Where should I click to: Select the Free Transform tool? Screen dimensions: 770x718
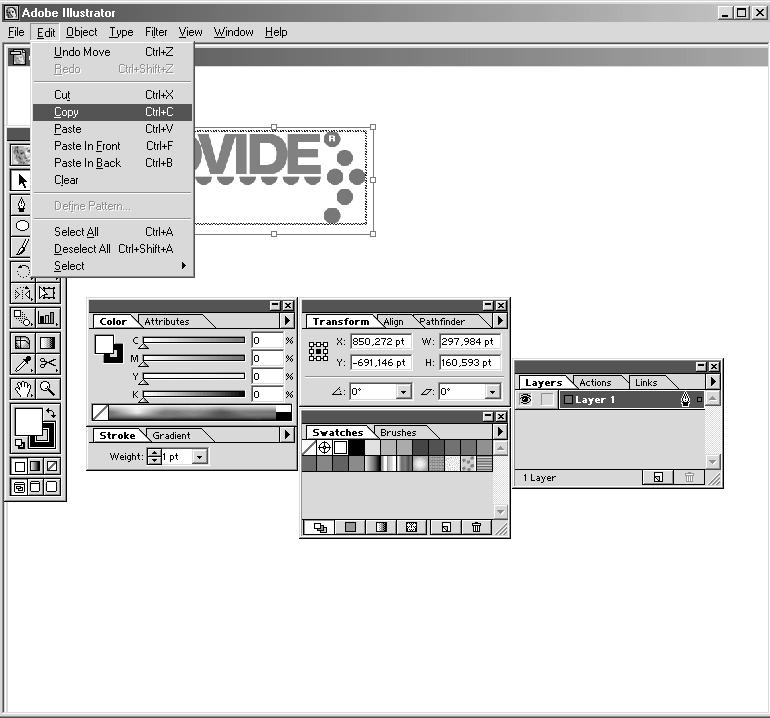point(48,293)
